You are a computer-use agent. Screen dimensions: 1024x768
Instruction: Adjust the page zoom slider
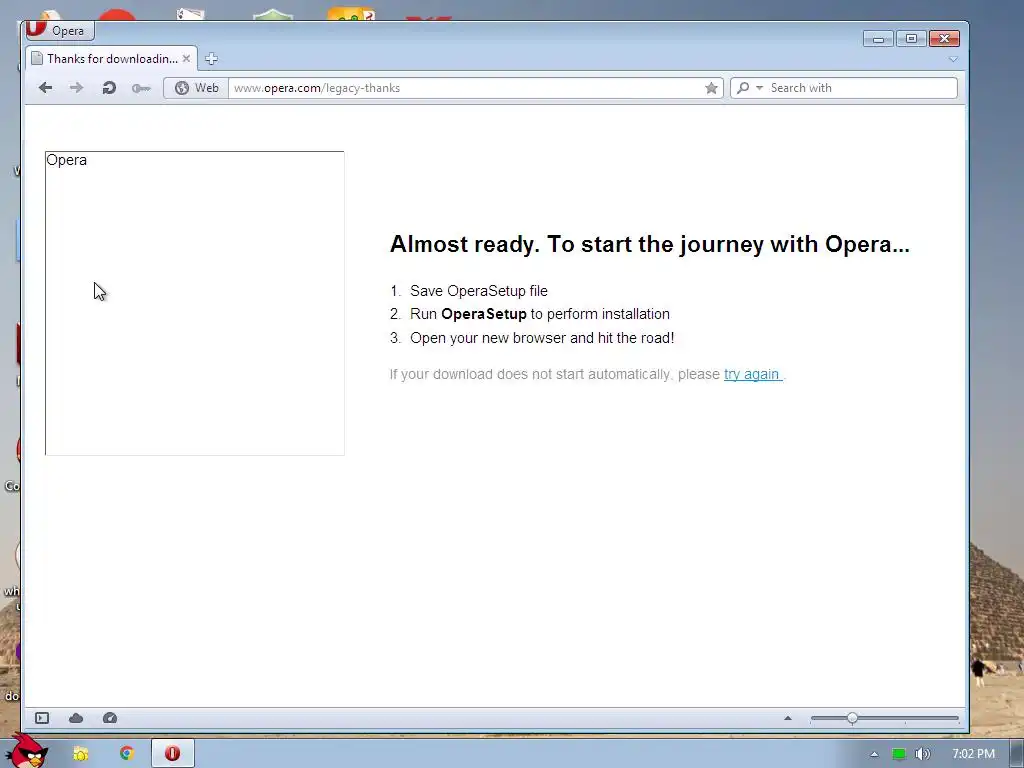(x=884, y=718)
